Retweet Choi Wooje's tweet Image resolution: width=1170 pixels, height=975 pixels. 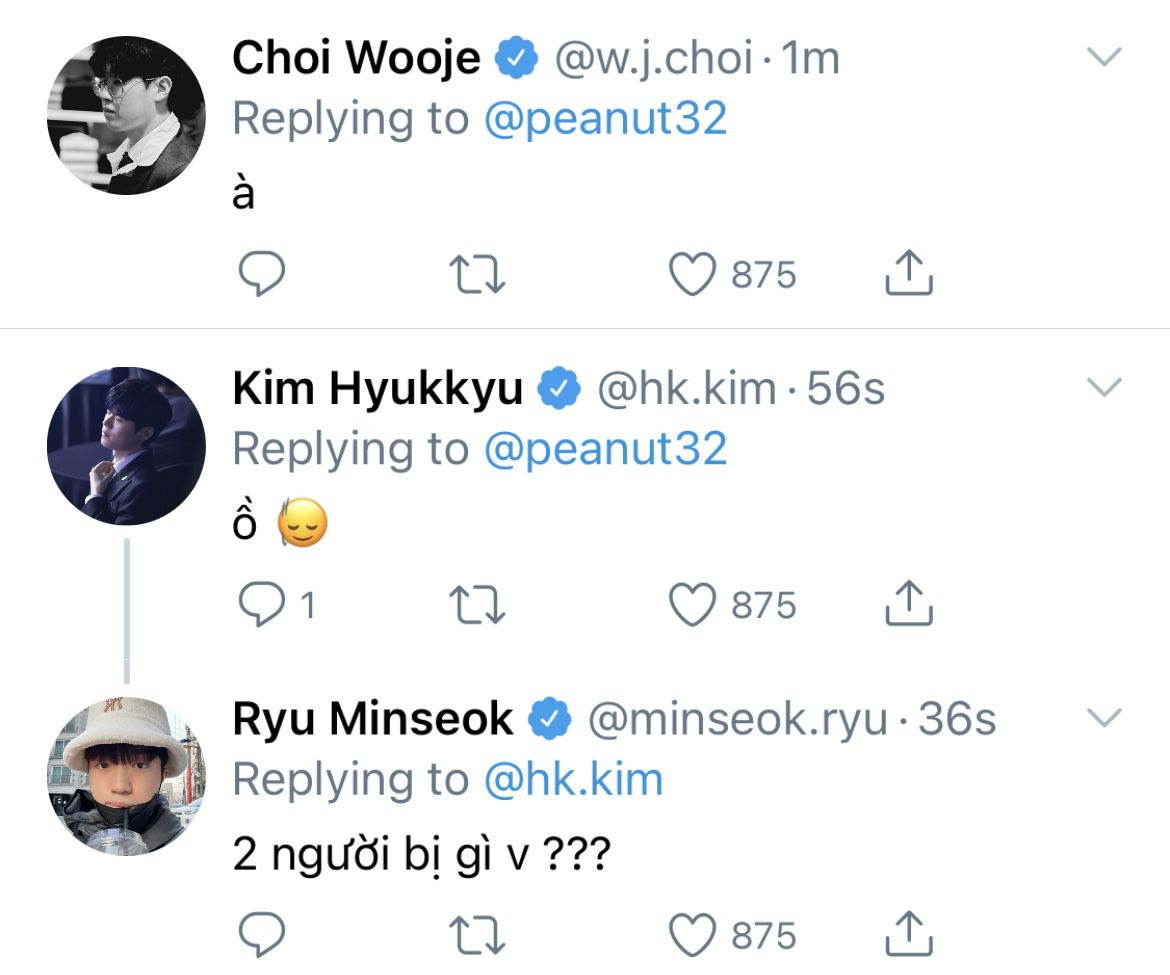point(477,274)
